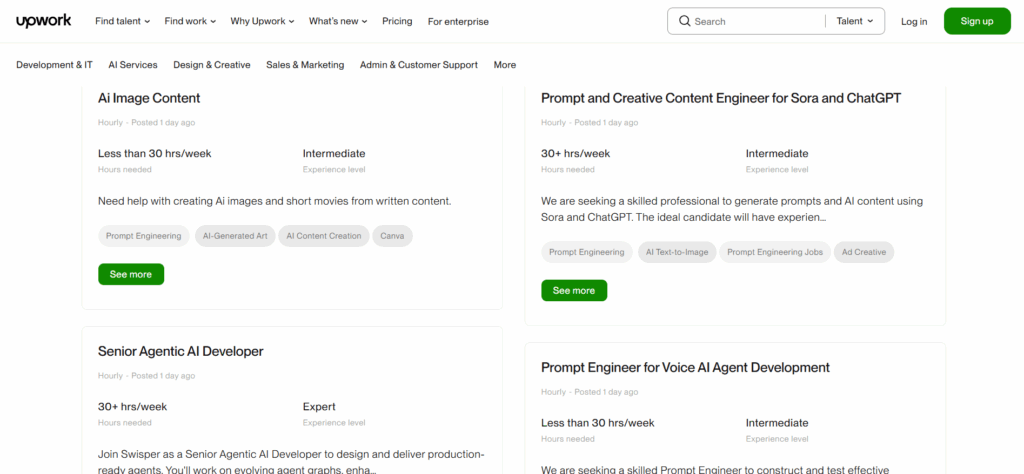Click See more for Sora and ChatGPT job
The image size is (1024, 474).
click(x=574, y=290)
